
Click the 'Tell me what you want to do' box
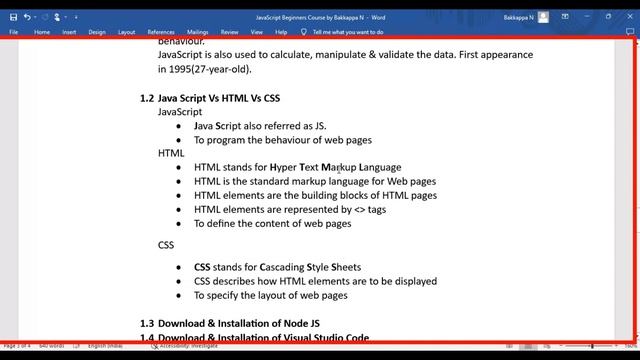(348, 32)
